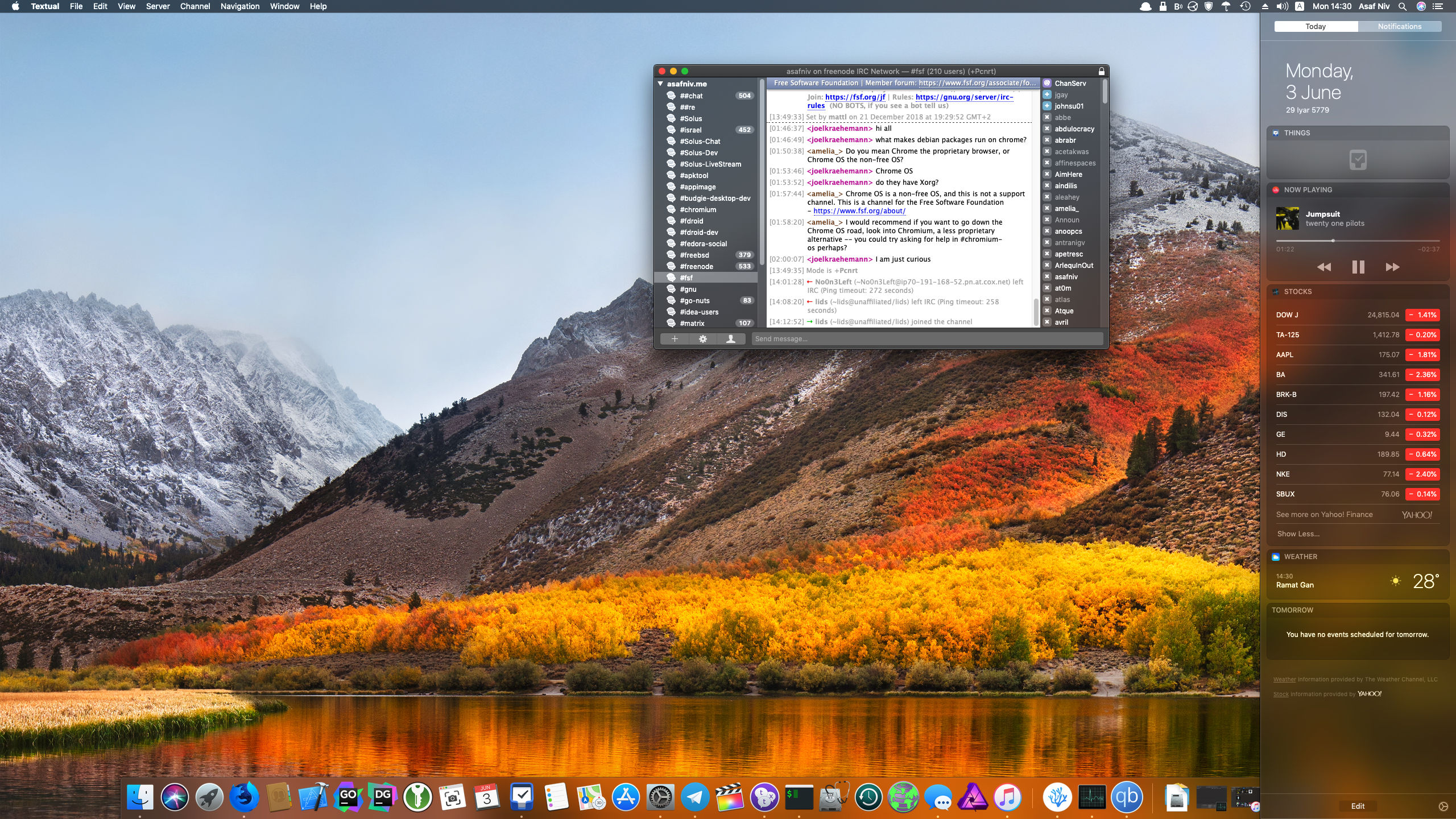This screenshot has width=1456, height=819.
Task: Open iTunes music icon in the Dock
Action: [1007, 797]
